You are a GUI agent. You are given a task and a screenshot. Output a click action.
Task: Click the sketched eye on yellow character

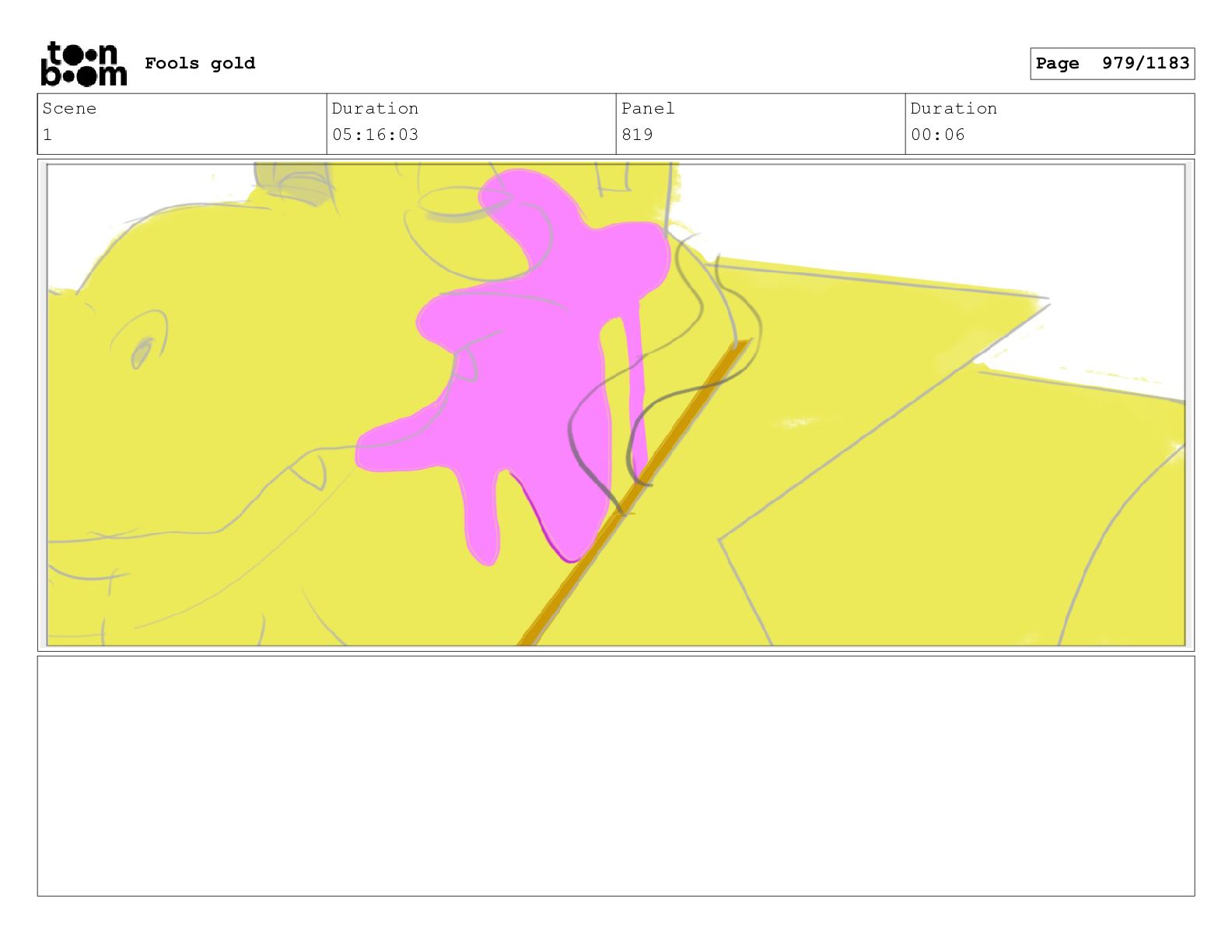click(142, 352)
